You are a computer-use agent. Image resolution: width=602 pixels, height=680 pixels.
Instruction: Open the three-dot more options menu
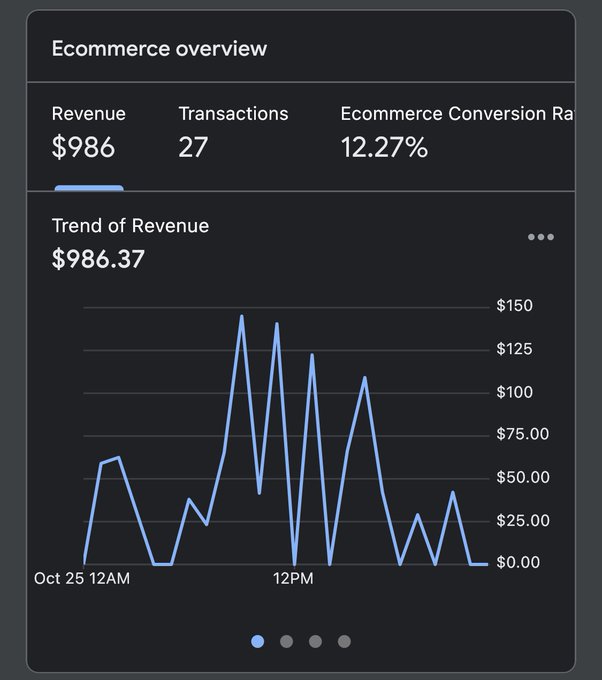(x=541, y=237)
